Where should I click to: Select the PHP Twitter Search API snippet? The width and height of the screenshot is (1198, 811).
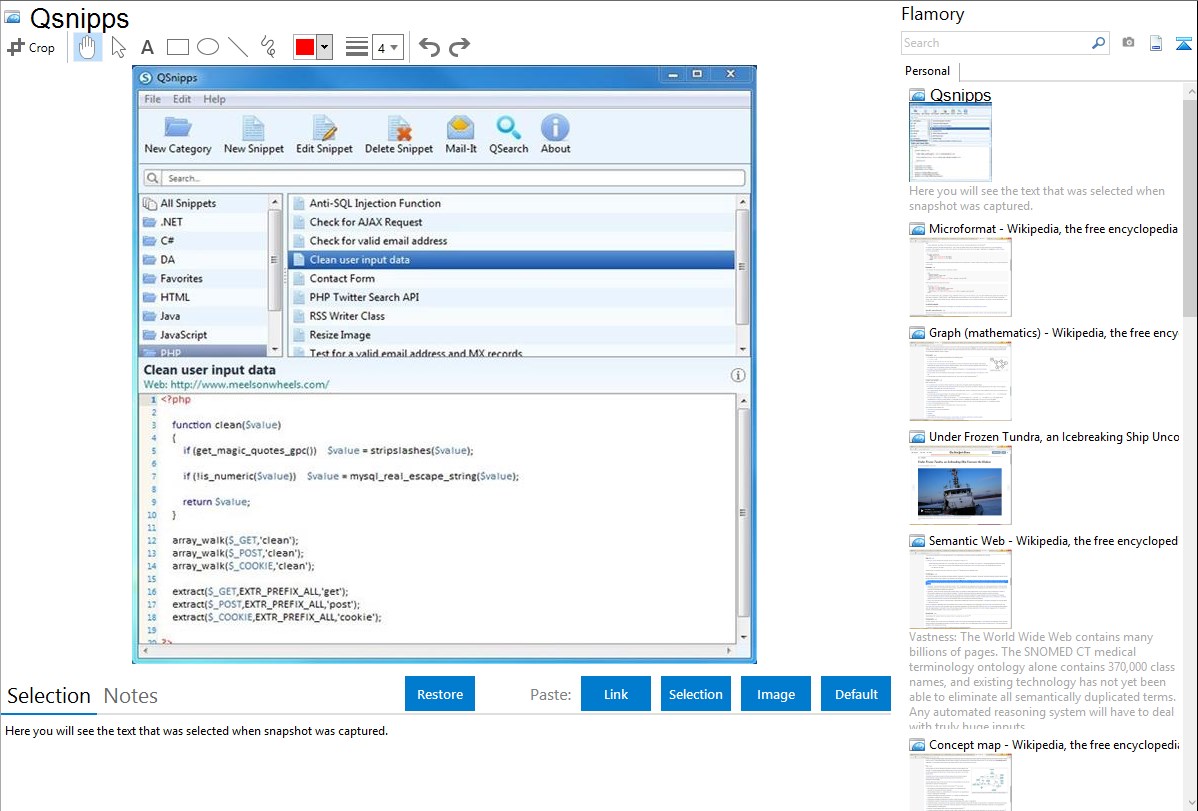511,297
